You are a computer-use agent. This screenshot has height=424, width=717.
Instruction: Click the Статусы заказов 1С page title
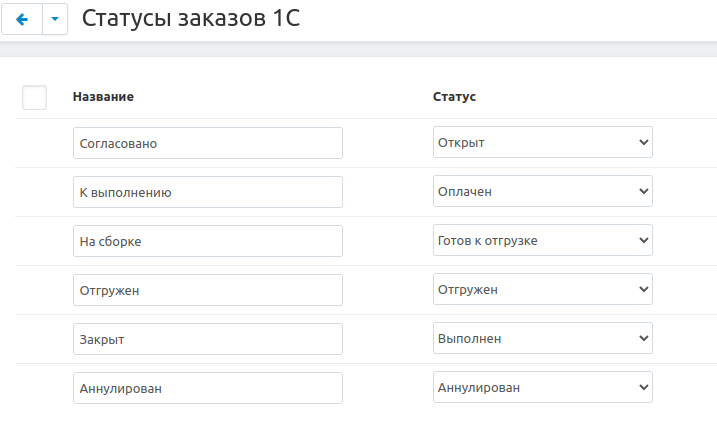coord(190,19)
